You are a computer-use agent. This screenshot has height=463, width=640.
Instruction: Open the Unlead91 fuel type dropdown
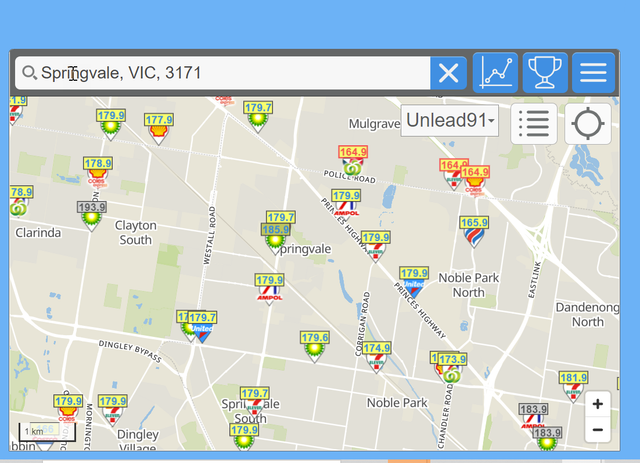(450, 120)
